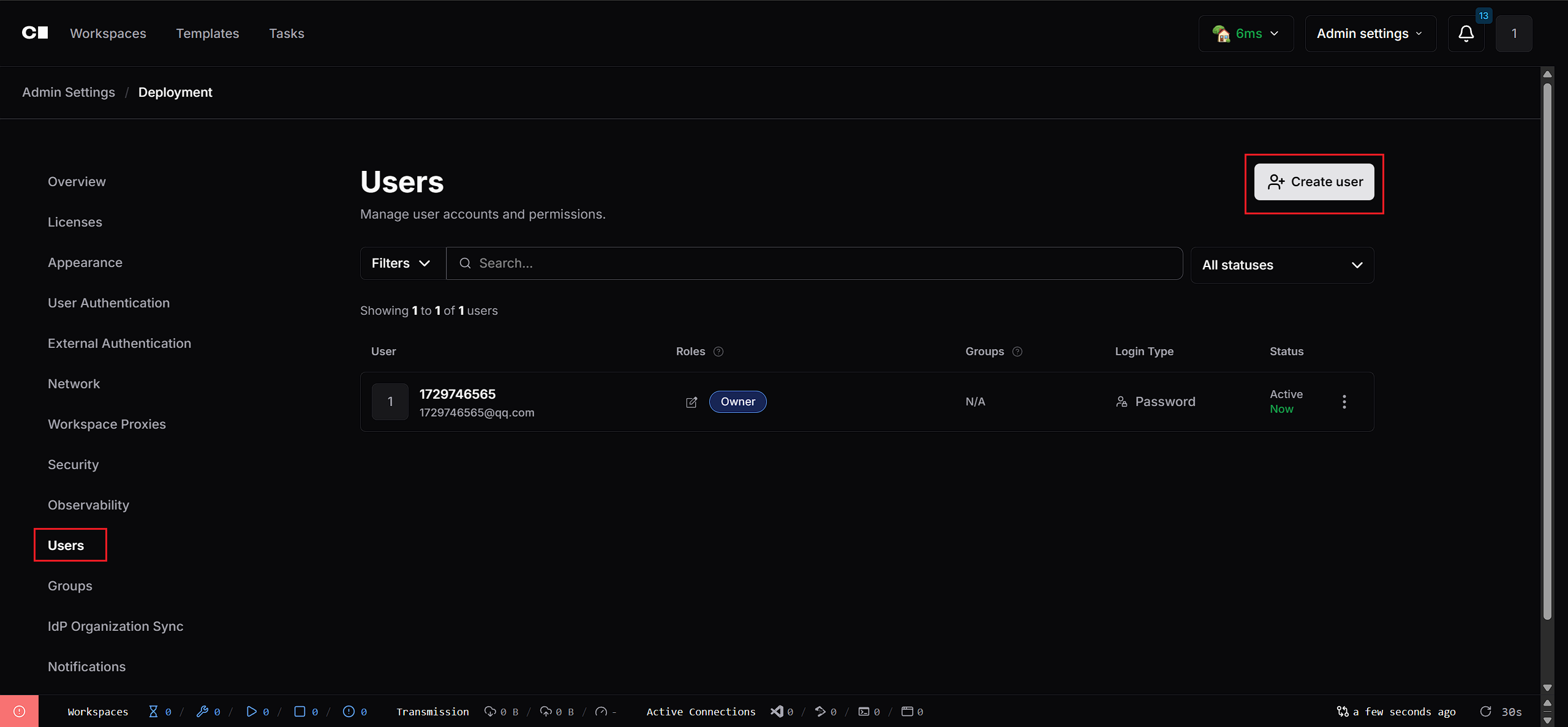1568x727 pixels.
Task: Open the user row three-dot menu
Action: pyautogui.click(x=1344, y=402)
